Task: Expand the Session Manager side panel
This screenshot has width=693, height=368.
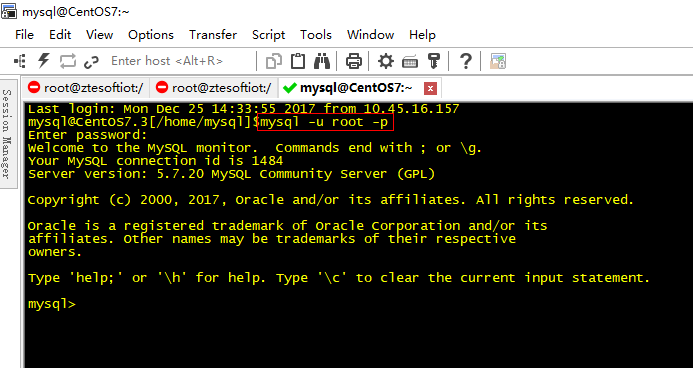Action: [x=7, y=133]
